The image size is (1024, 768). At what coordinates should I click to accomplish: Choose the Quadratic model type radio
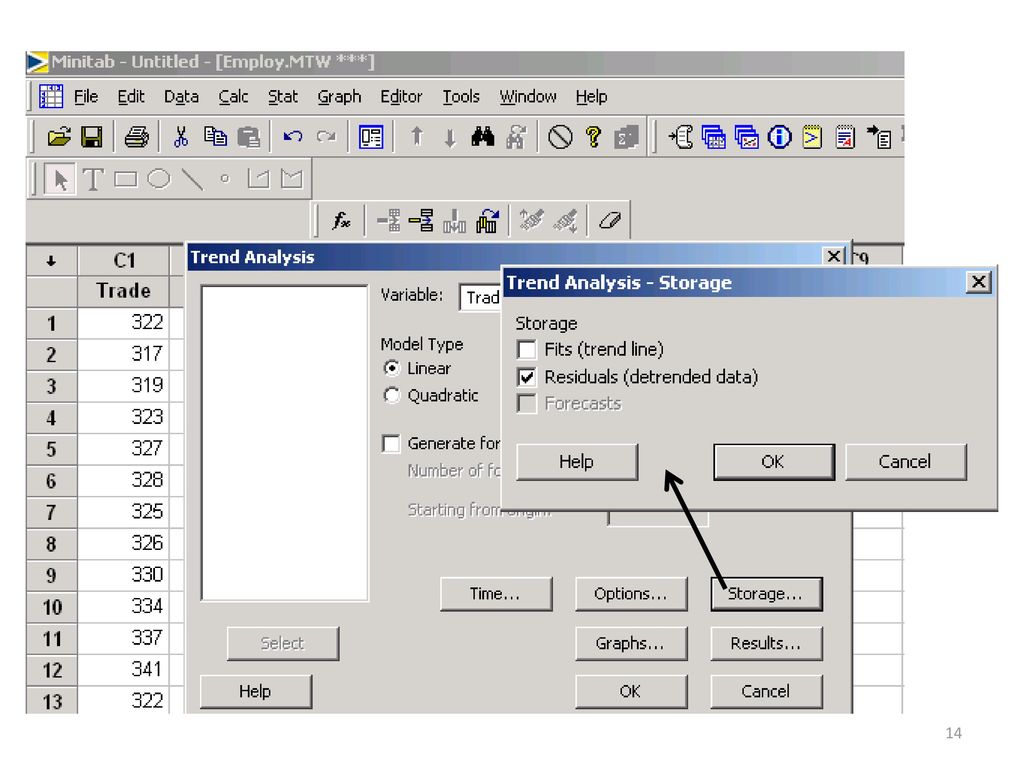click(x=391, y=396)
